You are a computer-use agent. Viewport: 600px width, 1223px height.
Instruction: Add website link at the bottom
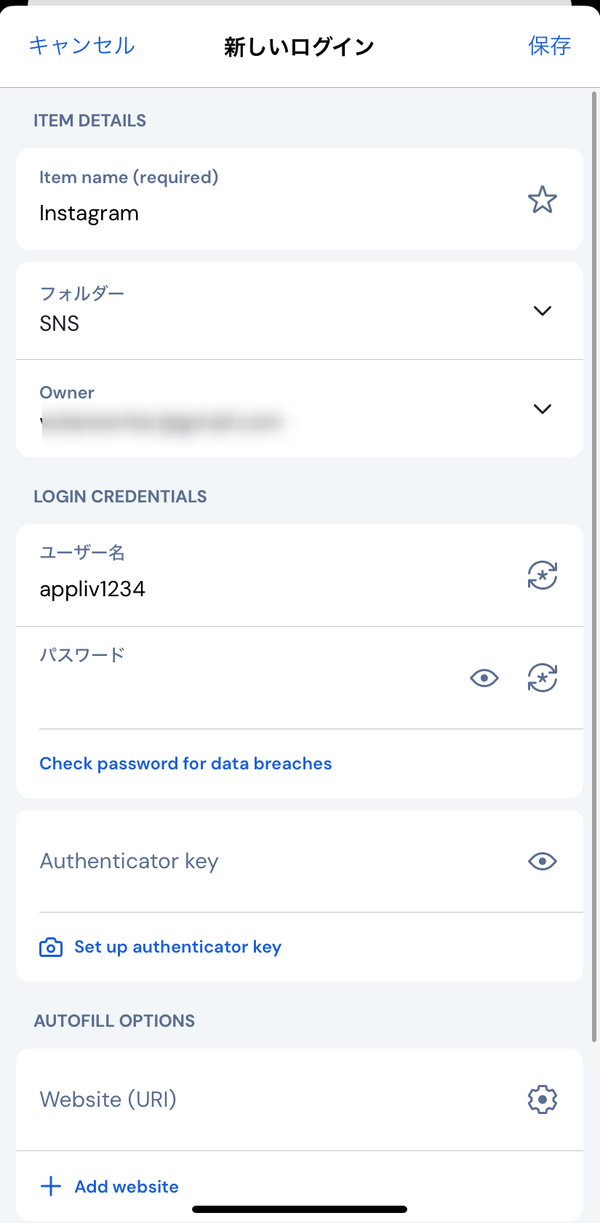(127, 1187)
